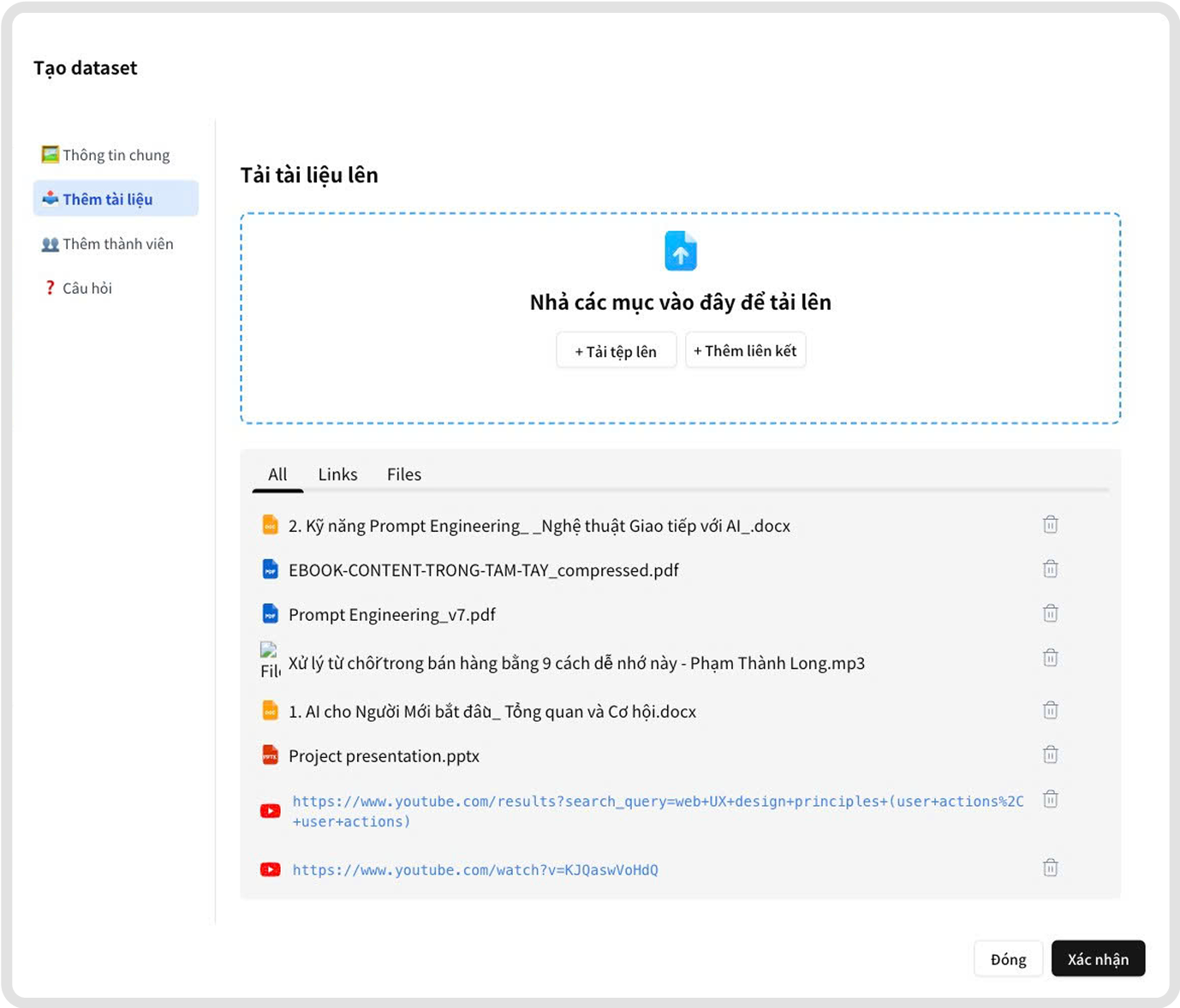
Task: Select the Thêm tài liệu sidebar item
Action: [x=107, y=198]
